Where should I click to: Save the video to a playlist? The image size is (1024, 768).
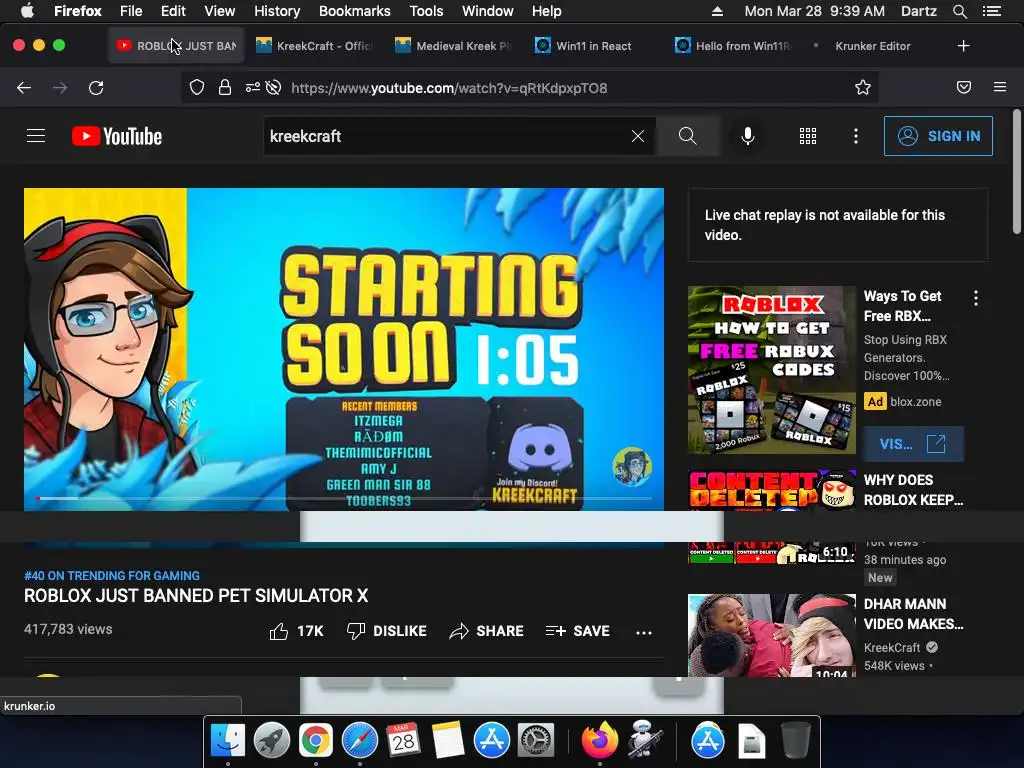[577, 631]
